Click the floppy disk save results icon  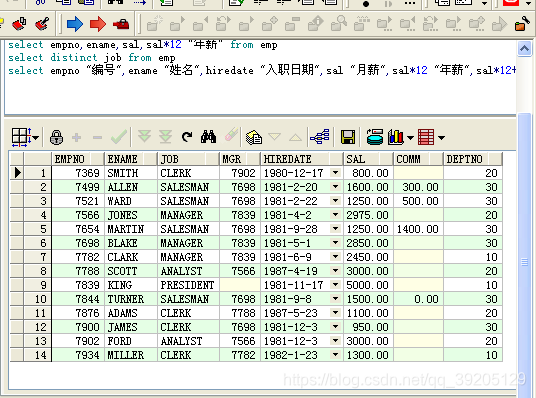click(x=348, y=137)
